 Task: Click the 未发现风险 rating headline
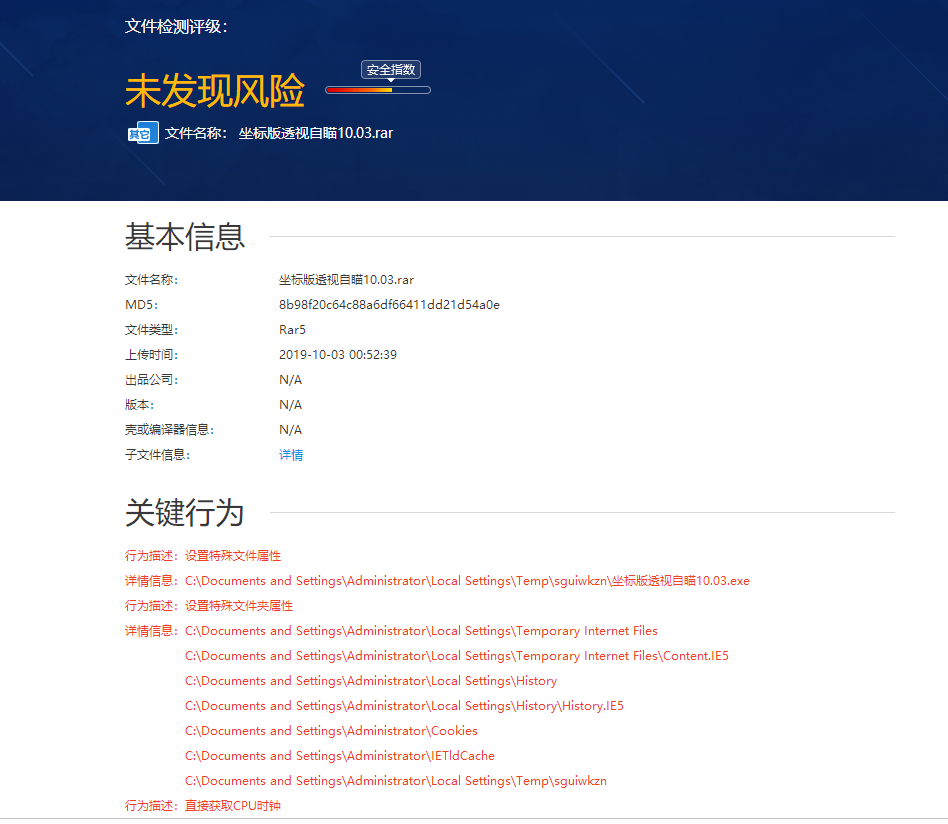click(x=215, y=91)
